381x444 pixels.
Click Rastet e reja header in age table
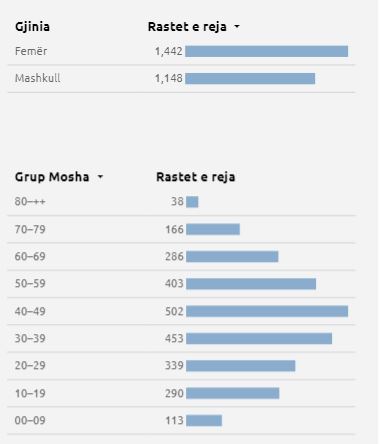196,177
